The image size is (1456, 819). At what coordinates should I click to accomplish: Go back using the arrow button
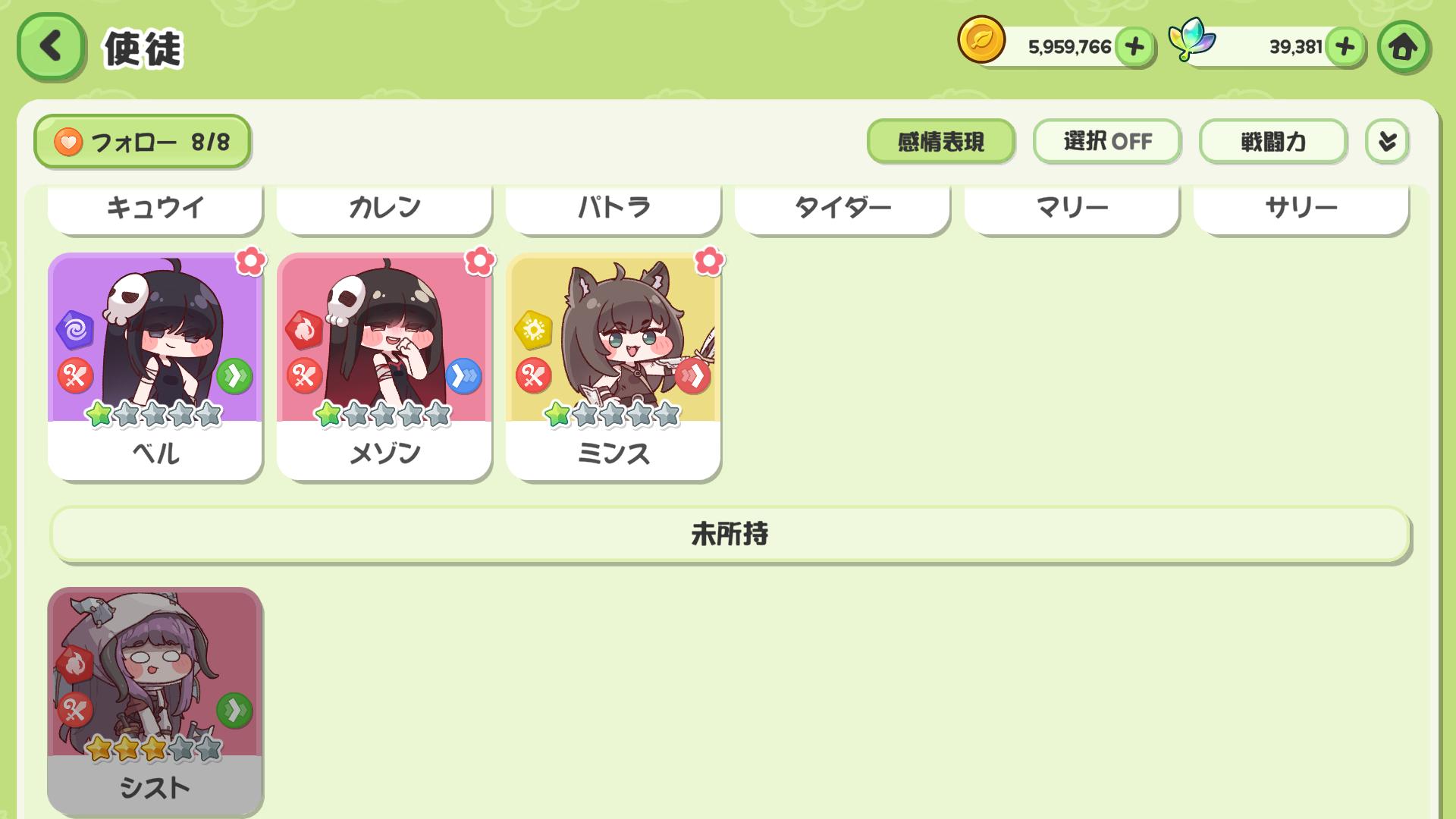51,47
